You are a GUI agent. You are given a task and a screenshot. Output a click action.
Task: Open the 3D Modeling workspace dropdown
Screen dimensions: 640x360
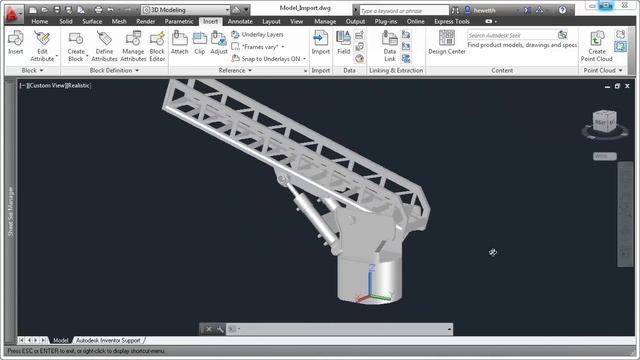(x=186, y=10)
